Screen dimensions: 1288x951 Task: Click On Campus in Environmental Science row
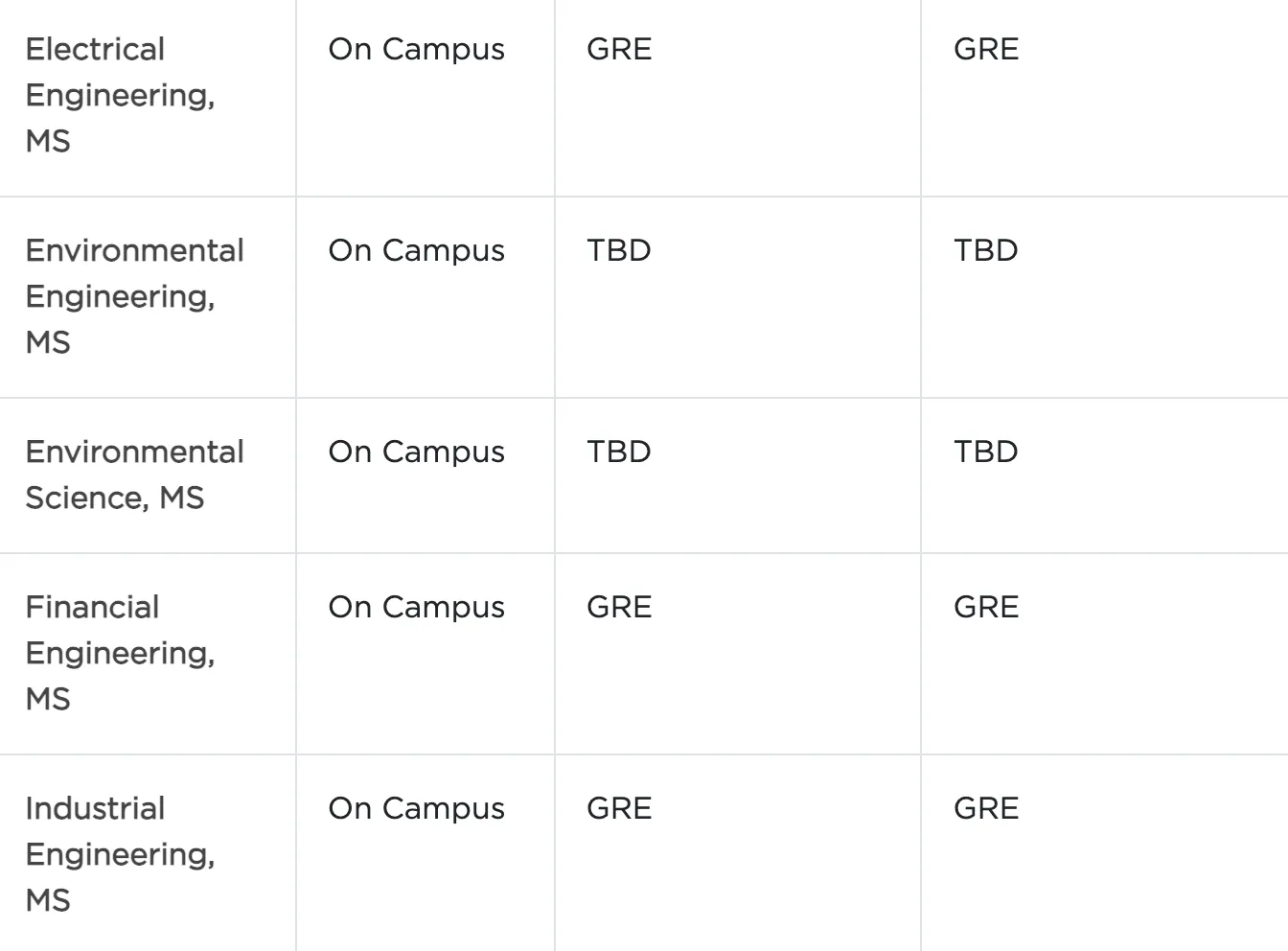416,452
